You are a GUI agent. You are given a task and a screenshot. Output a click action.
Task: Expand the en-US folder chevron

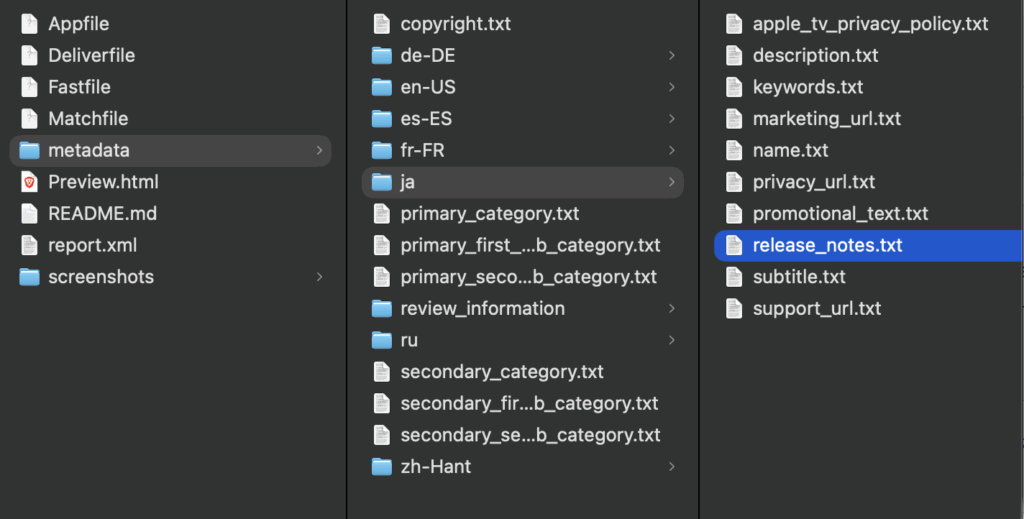(x=671, y=87)
